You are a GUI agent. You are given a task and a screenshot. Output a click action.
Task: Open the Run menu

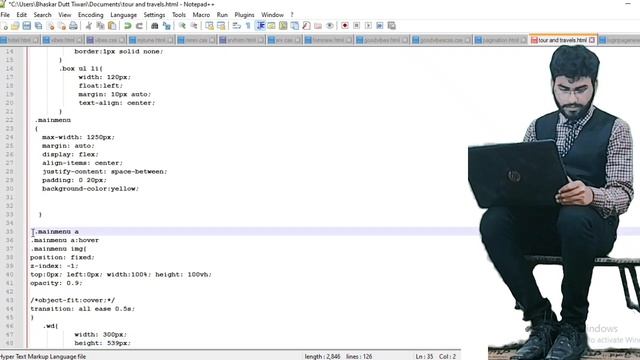pos(222,15)
